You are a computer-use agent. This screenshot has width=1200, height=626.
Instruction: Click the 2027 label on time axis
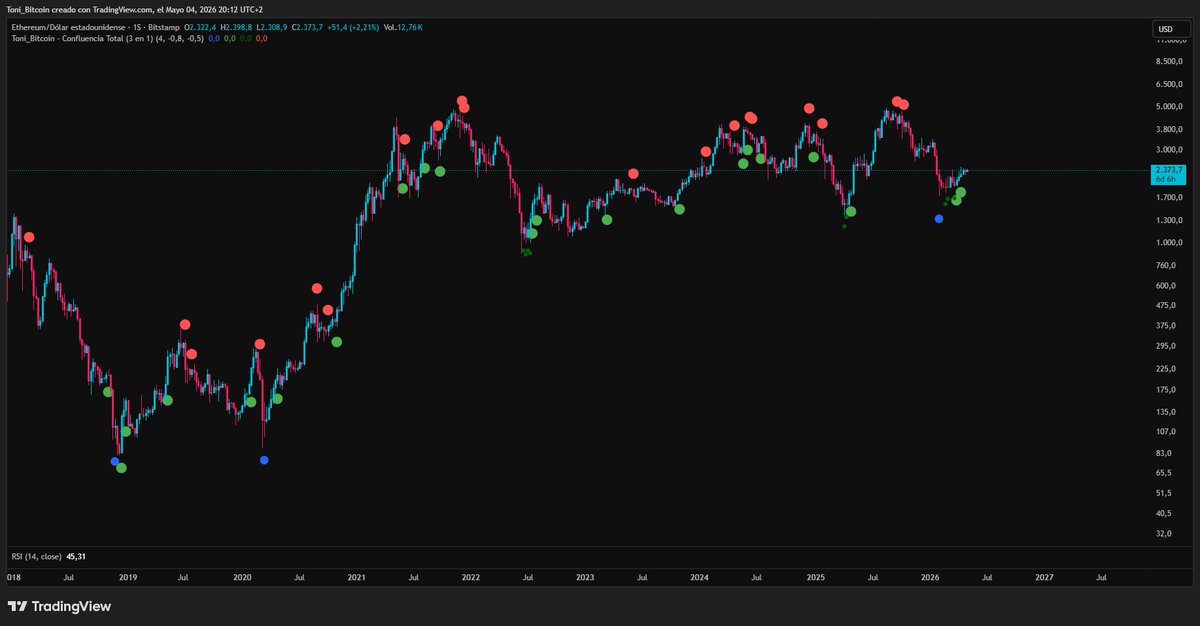coord(1044,577)
